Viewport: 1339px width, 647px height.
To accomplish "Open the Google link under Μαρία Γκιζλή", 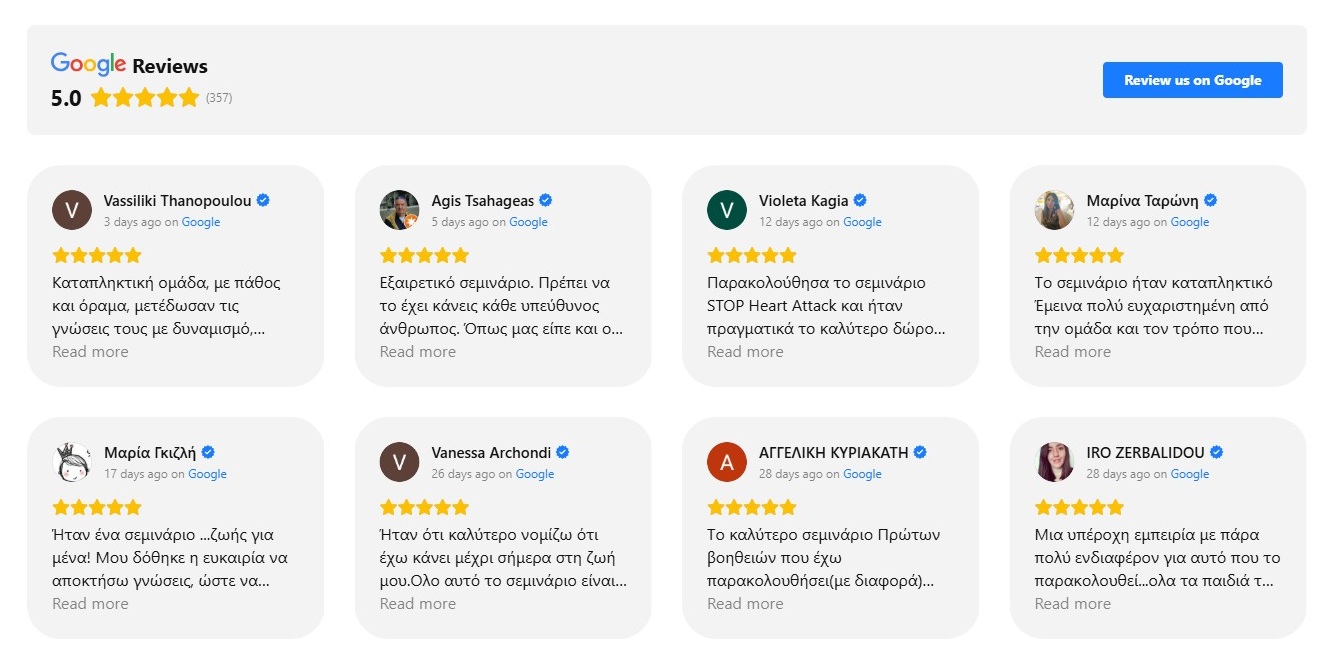I will point(207,474).
